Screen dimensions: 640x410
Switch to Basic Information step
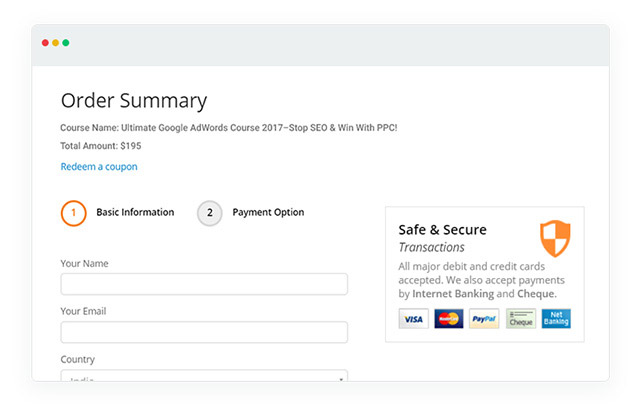coord(135,212)
